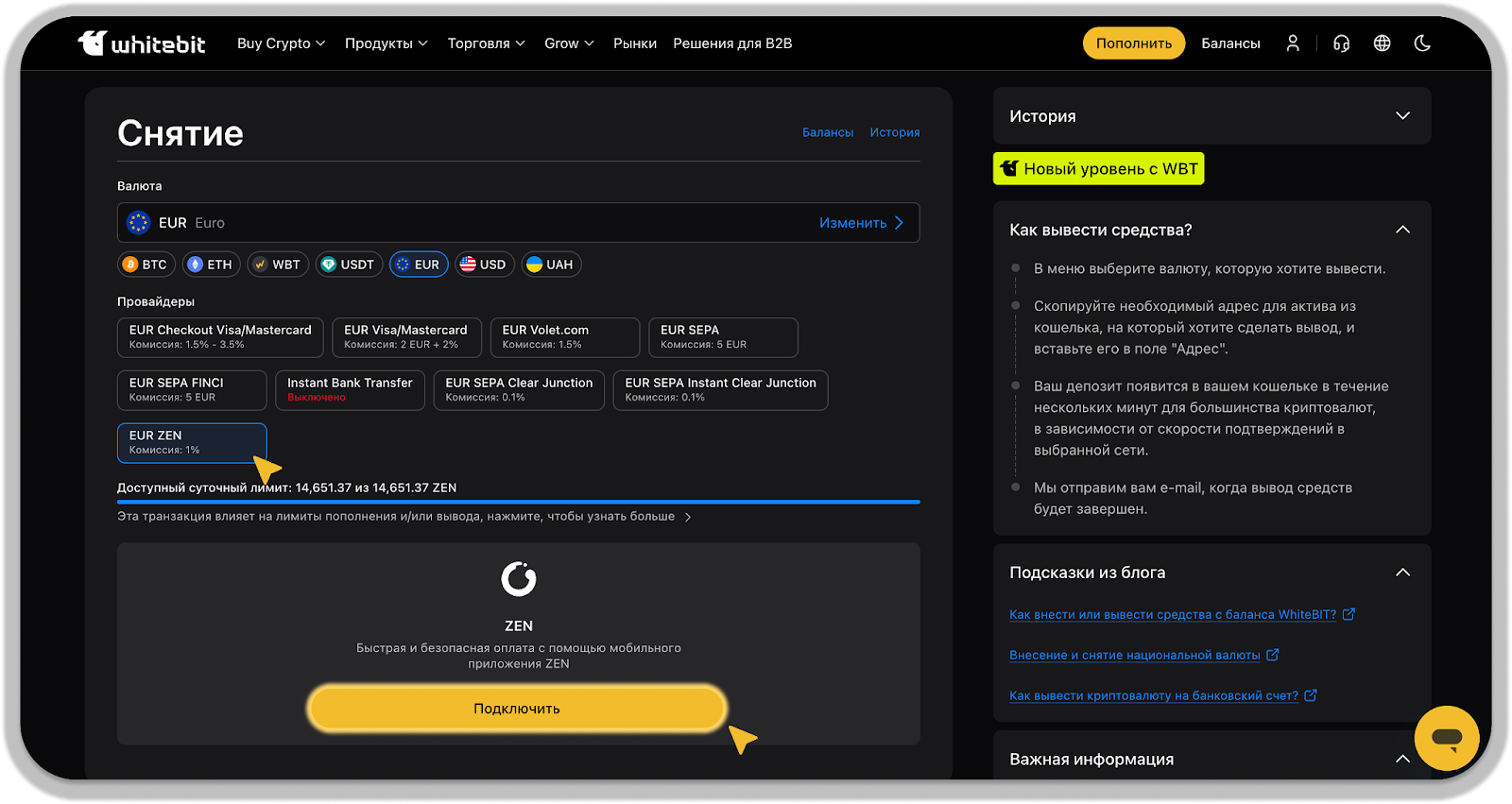Click the daily limit progress bar
The height and width of the screenshot is (804, 1512).
tap(518, 502)
